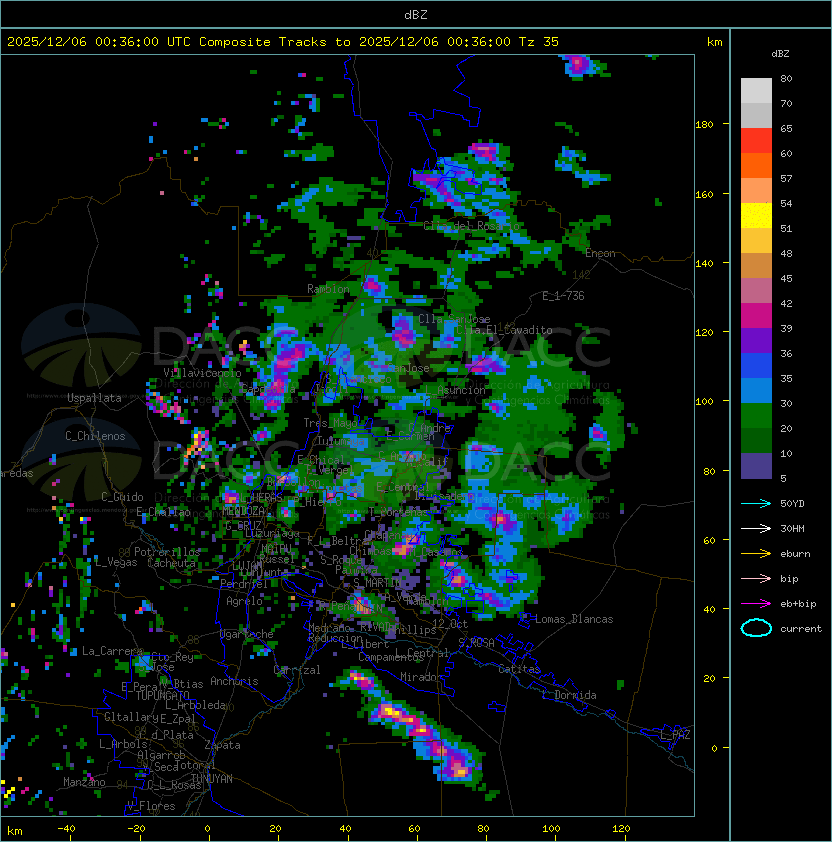Click the 'Uspallata' place label
This screenshot has height=842, width=832.
[94, 398]
